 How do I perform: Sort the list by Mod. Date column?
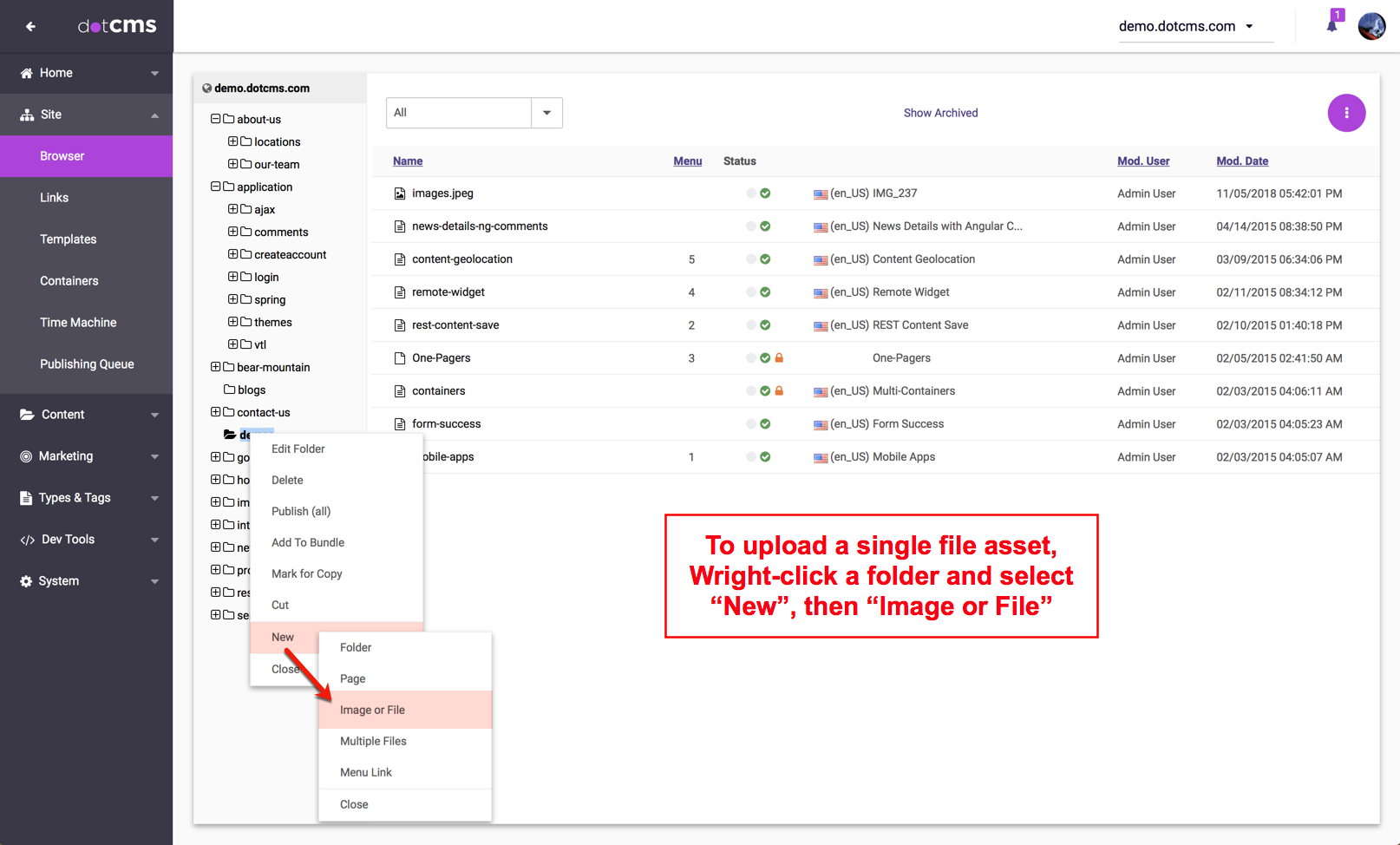click(1241, 160)
